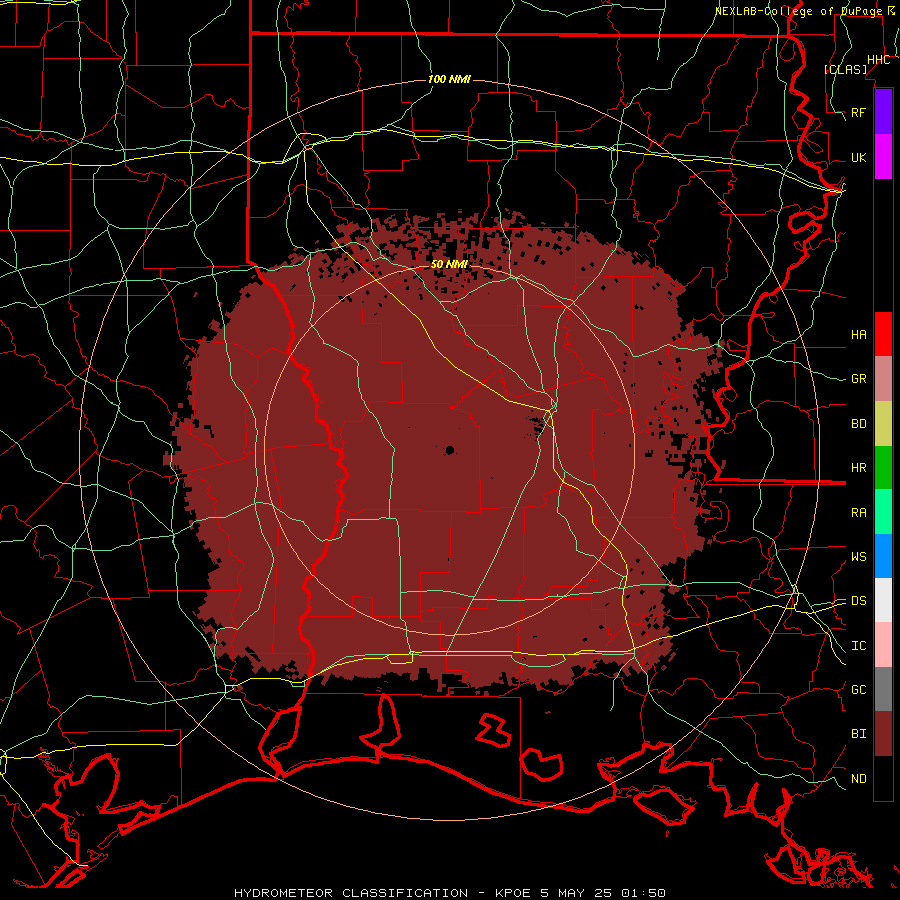This screenshot has height=900, width=900.
Task: Click the RF purple legend swatch
Action: click(x=883, y=112)
